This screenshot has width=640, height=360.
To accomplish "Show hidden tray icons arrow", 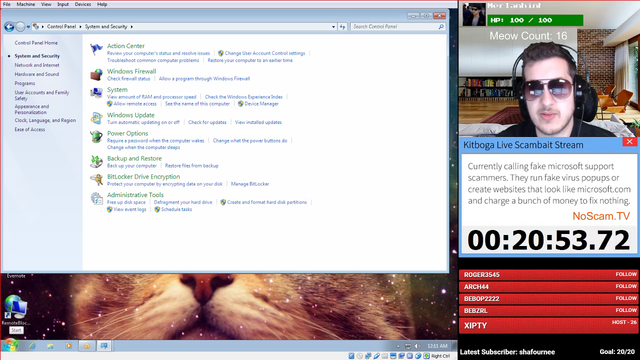I will pyautogui.click(x=398, y=346).
